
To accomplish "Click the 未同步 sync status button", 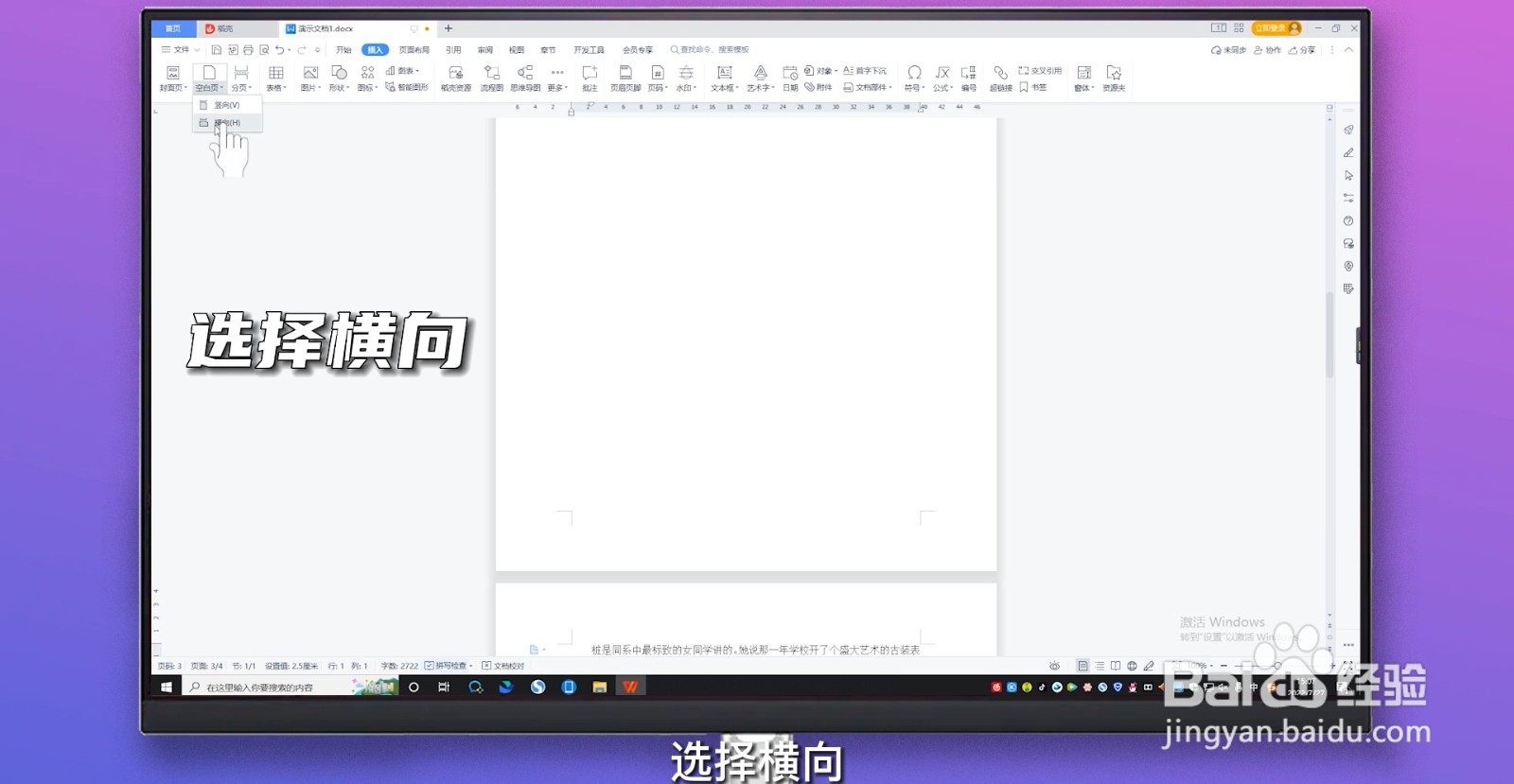I will coord(1228,50).
